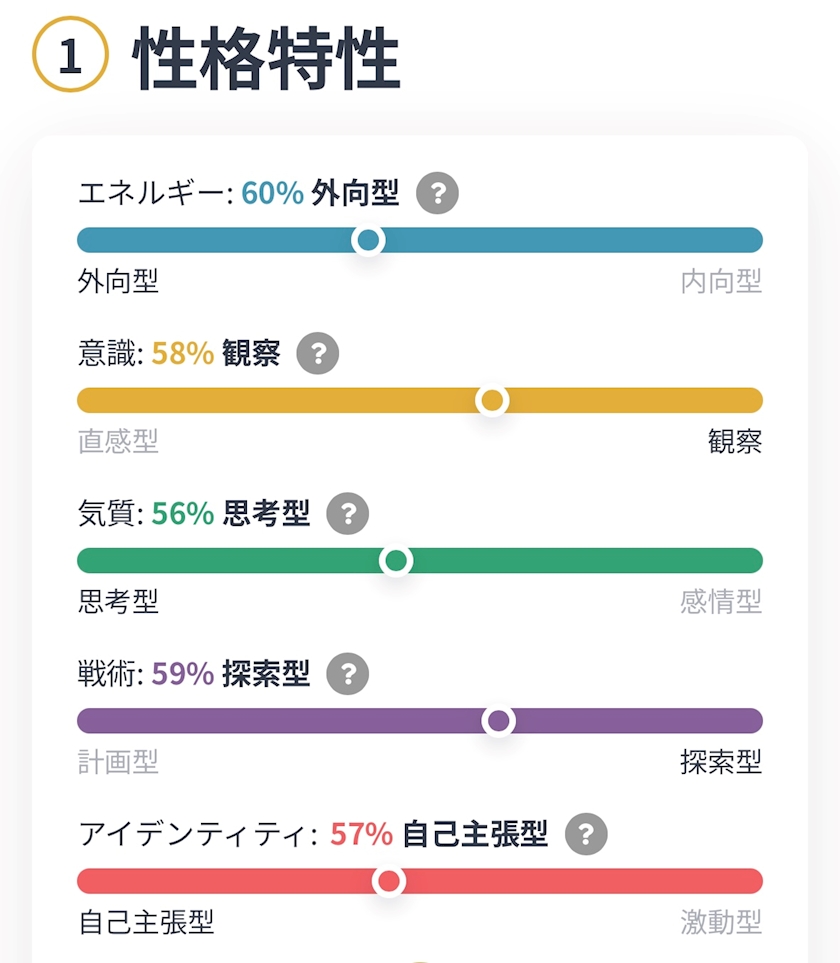Select the 感情型 label under green bar
Image resolution: width=840 pixels, height=963 pixels.
click(721, 602)
